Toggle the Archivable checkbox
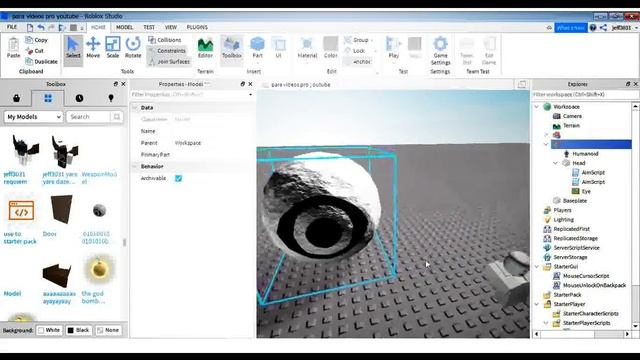Screen dimensions: 640x360 click(x=178, y=178)
